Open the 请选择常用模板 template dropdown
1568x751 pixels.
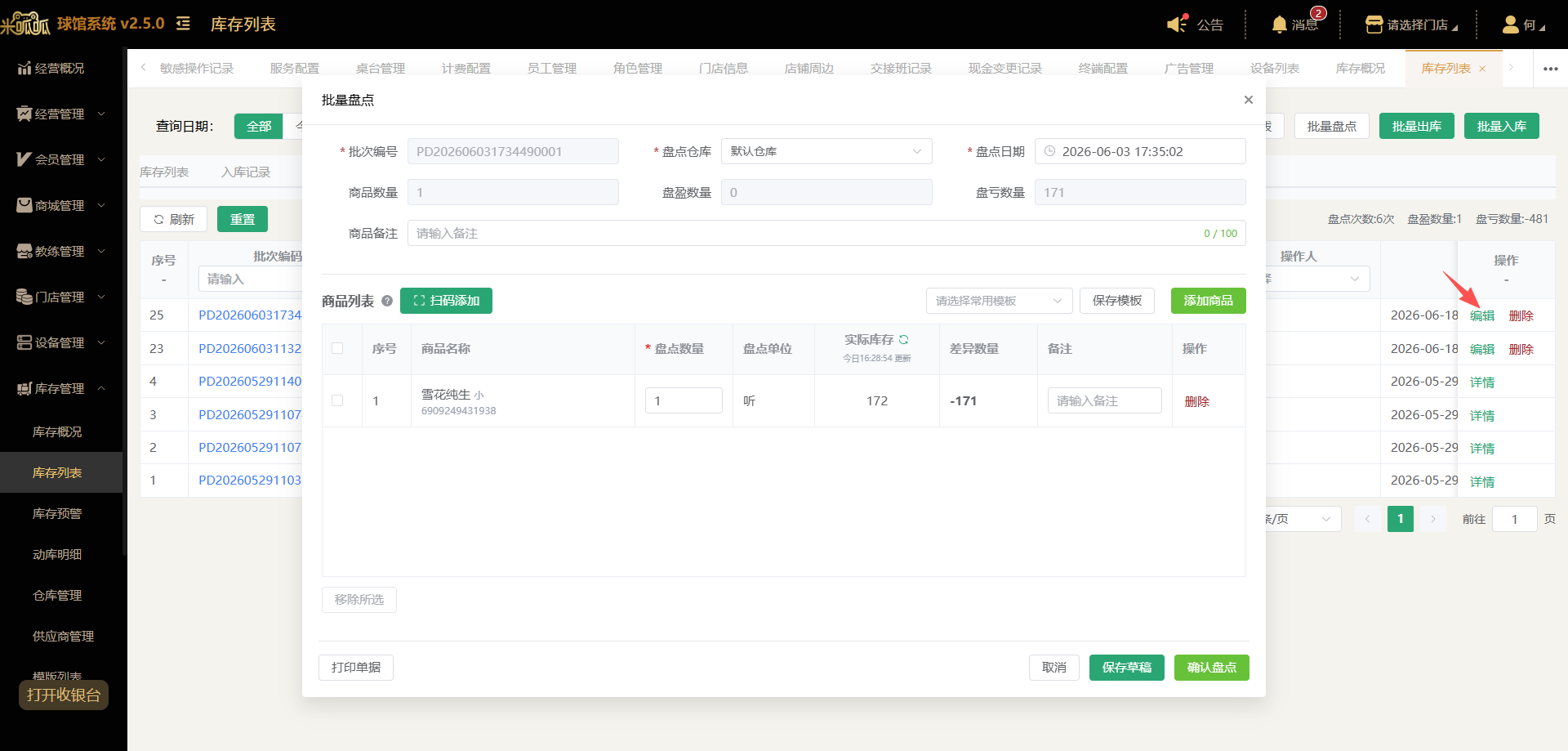click(999, 301)
